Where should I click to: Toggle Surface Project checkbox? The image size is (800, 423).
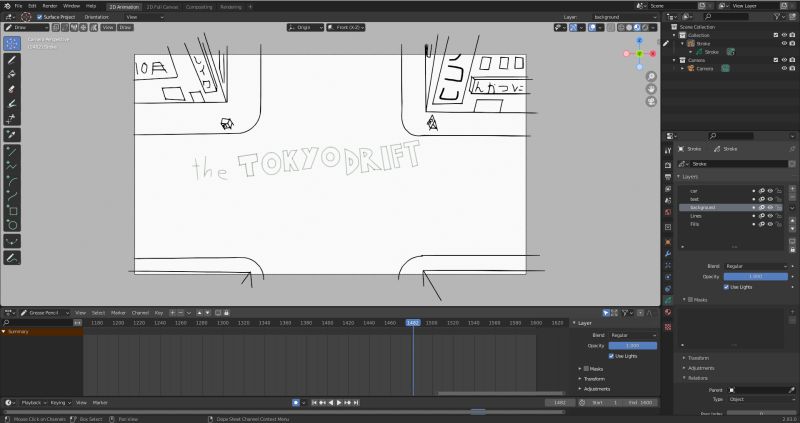39,17
